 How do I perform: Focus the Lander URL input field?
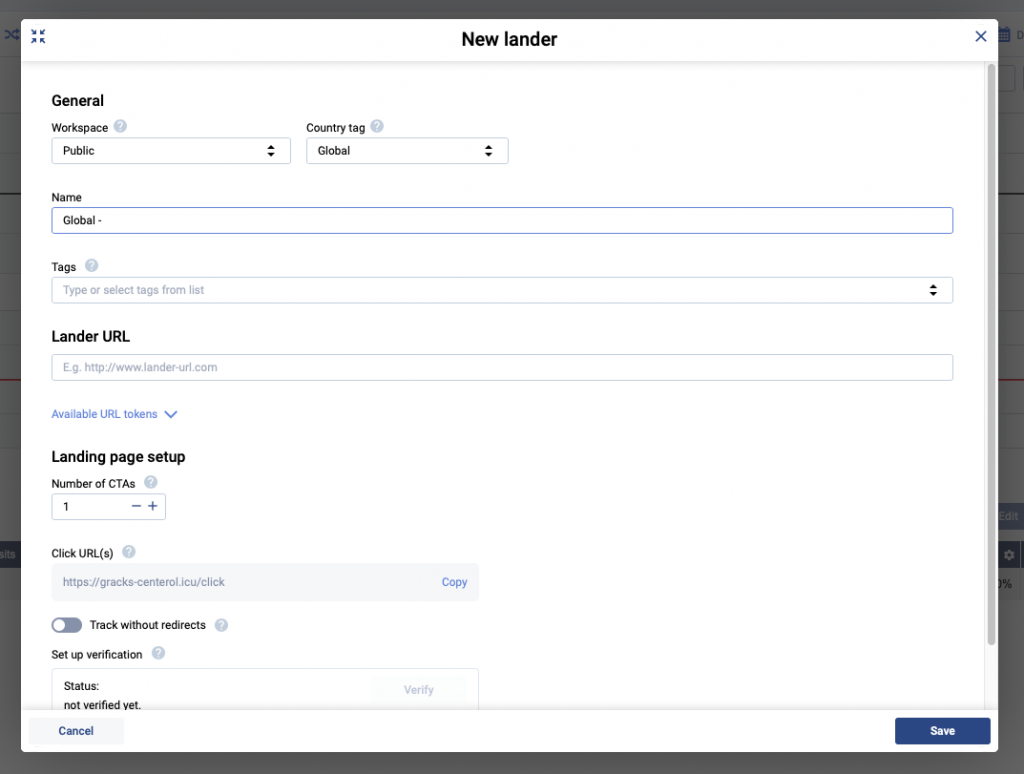coord(502,368)
